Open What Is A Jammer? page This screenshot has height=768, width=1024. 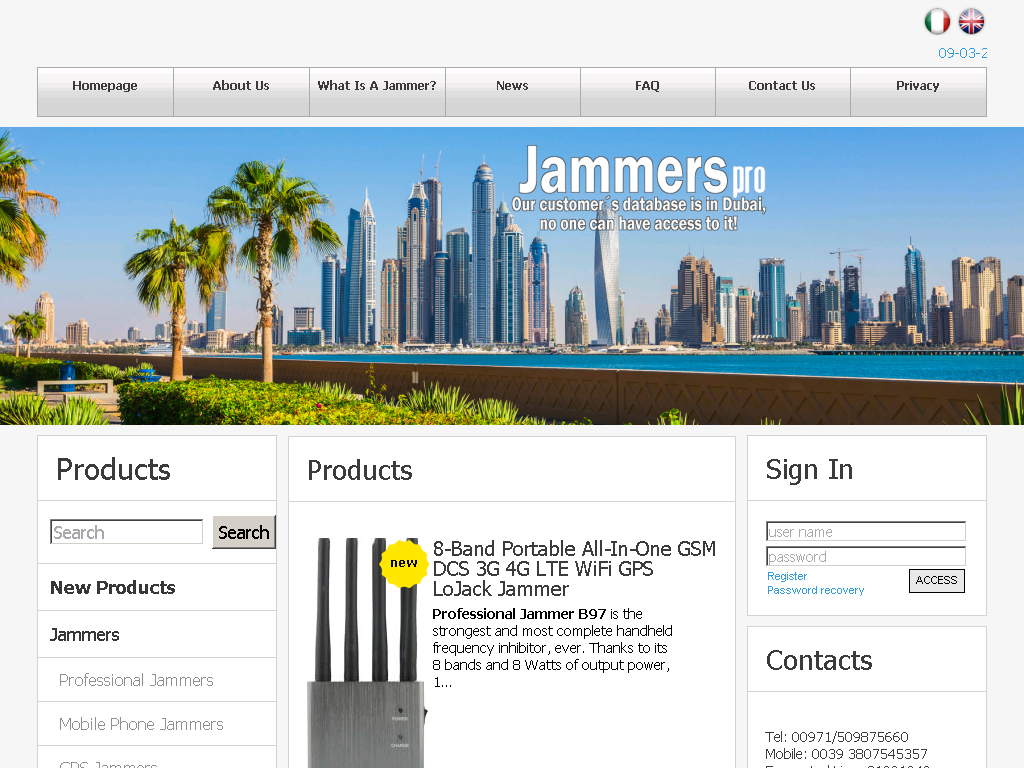[377, 92]
